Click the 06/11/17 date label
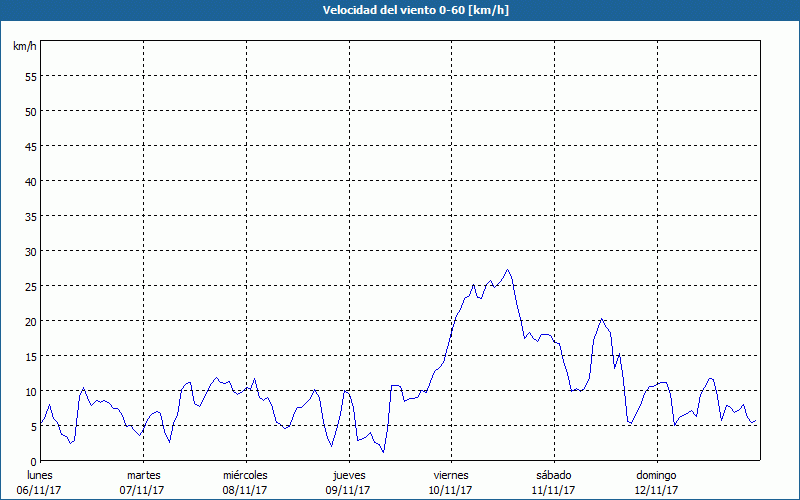Viewport: 800px width, 500px height. point(40,490)
